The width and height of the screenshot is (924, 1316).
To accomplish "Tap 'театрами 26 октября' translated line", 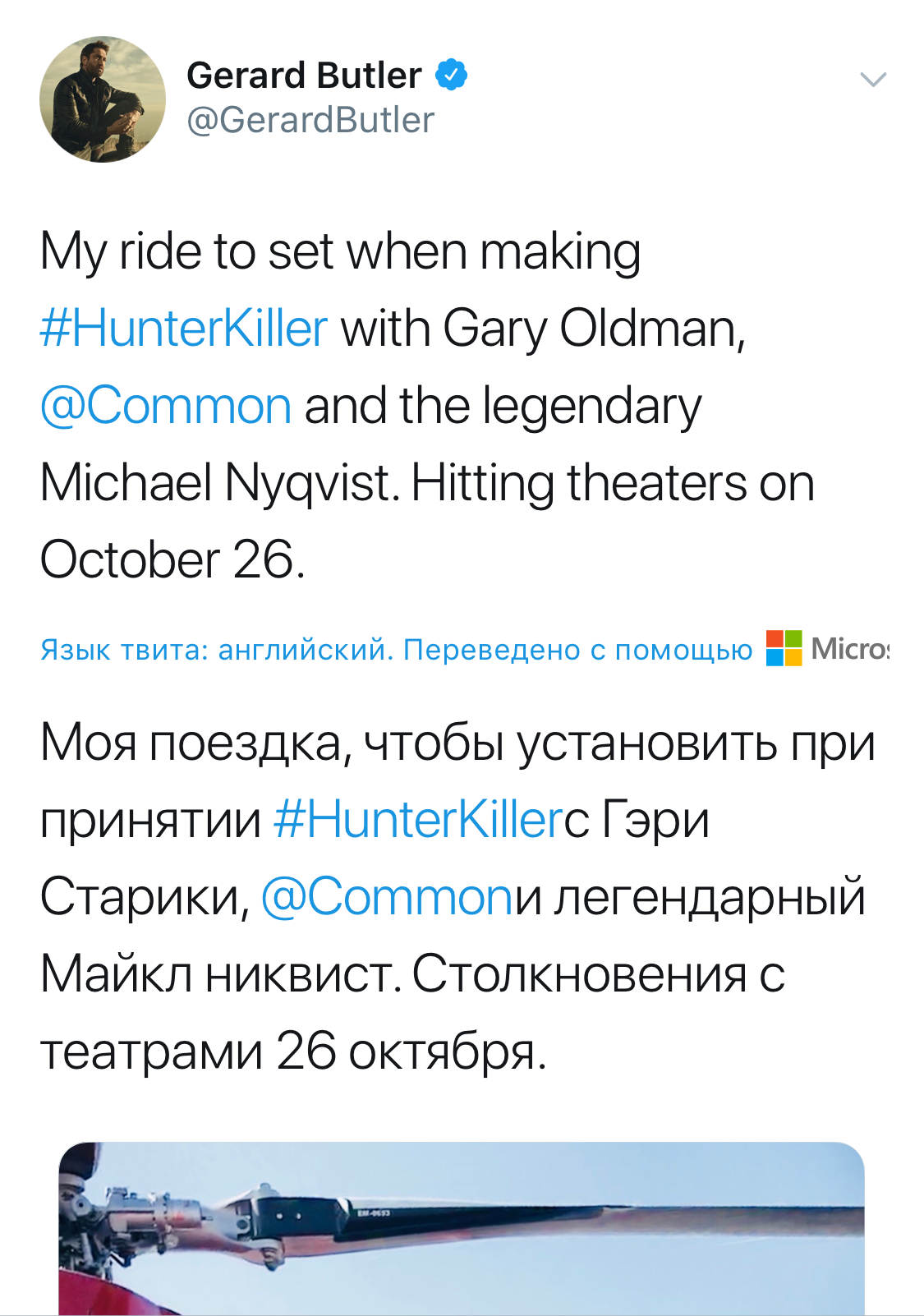I will point(293,1051).
